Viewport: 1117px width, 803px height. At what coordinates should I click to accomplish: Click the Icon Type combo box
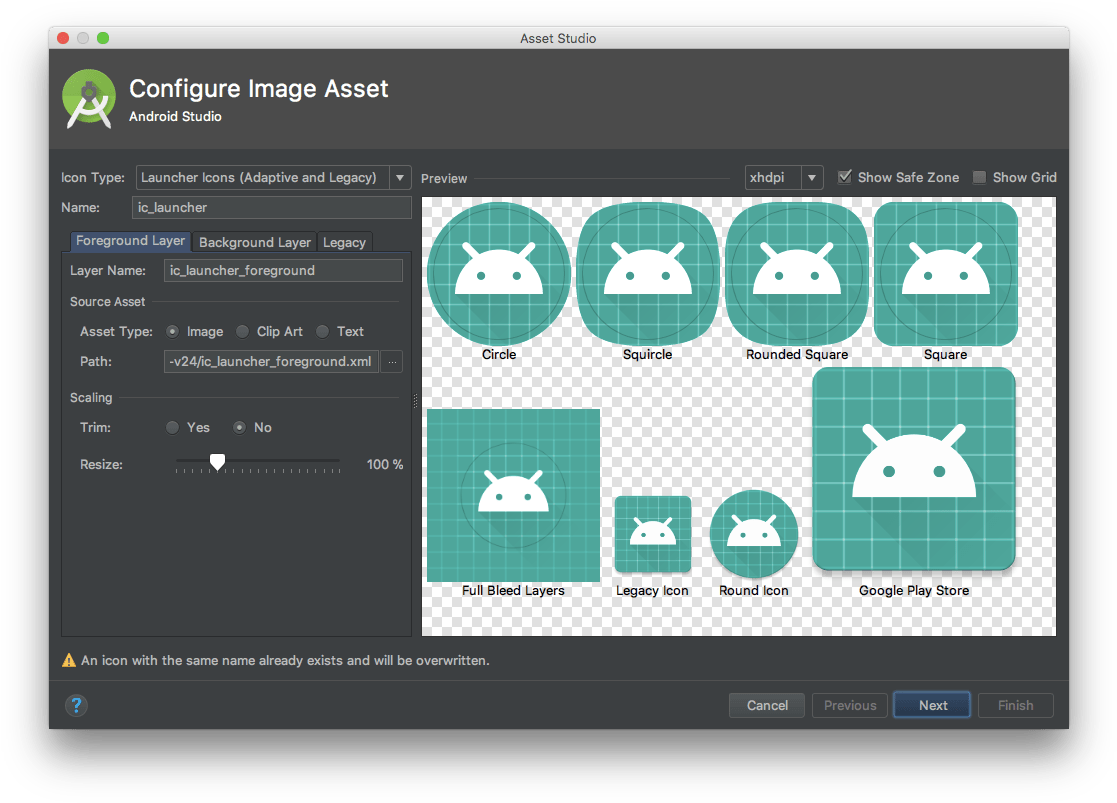[274, 177]
